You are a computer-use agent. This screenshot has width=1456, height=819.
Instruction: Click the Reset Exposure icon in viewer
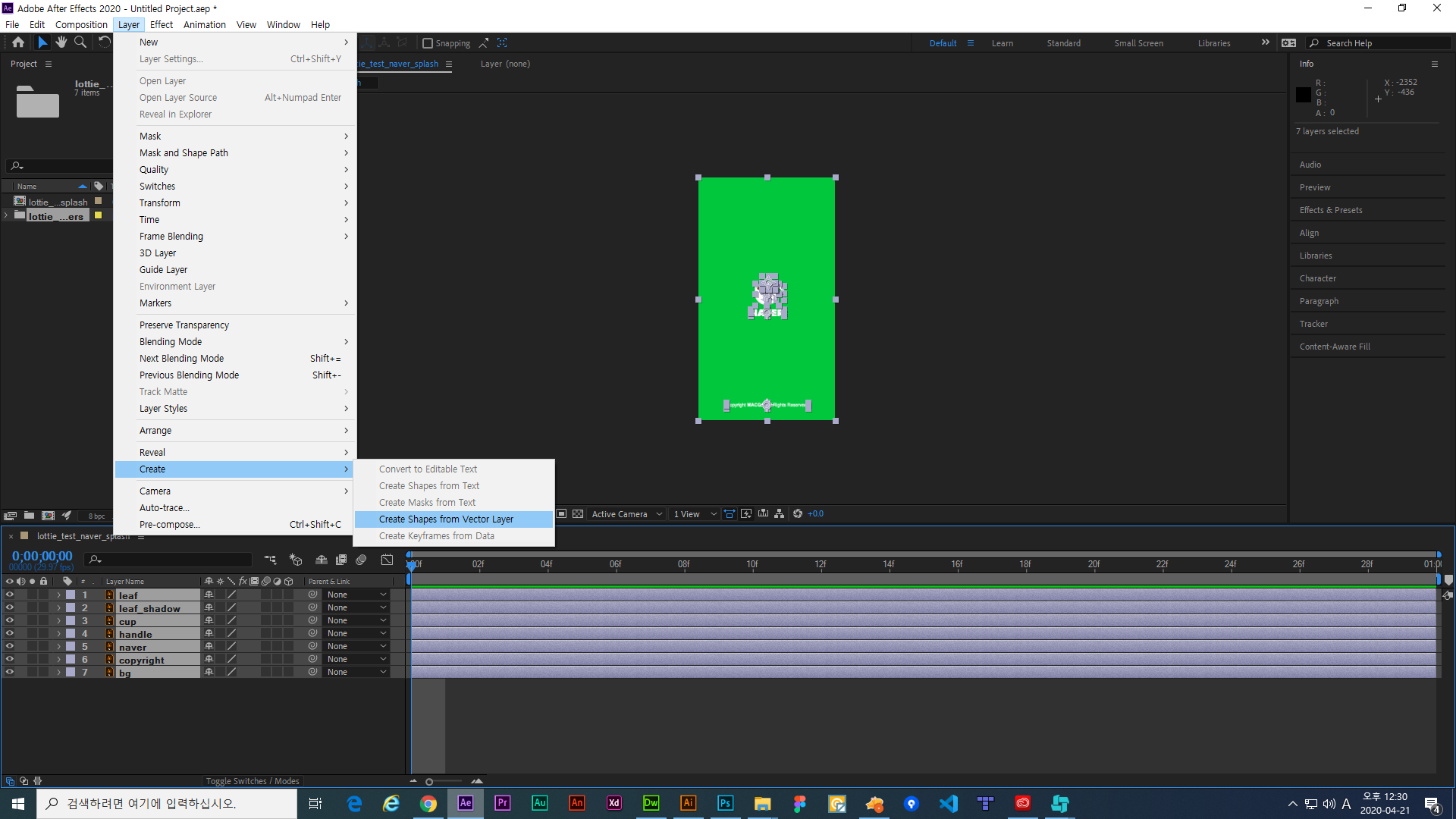point(798,514)
